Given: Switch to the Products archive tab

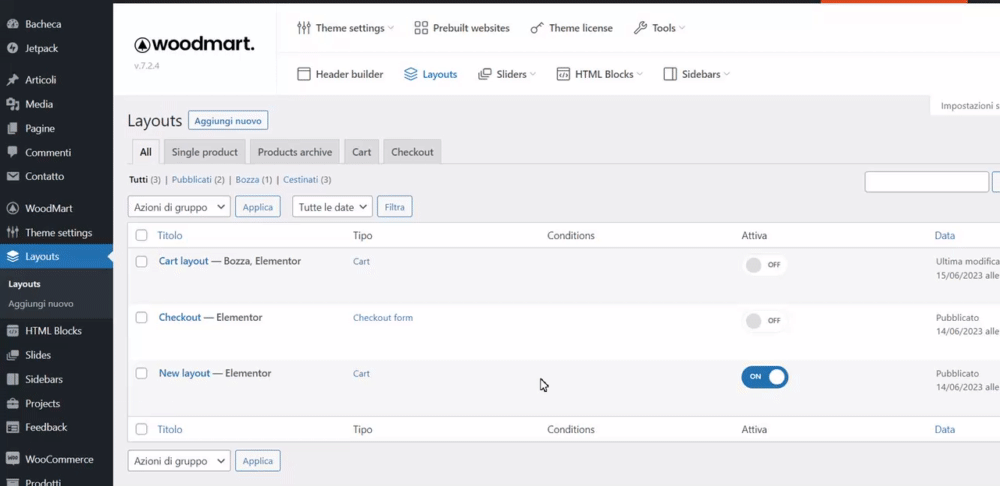Looking at the screenshot, I should [x=295, y=152].
